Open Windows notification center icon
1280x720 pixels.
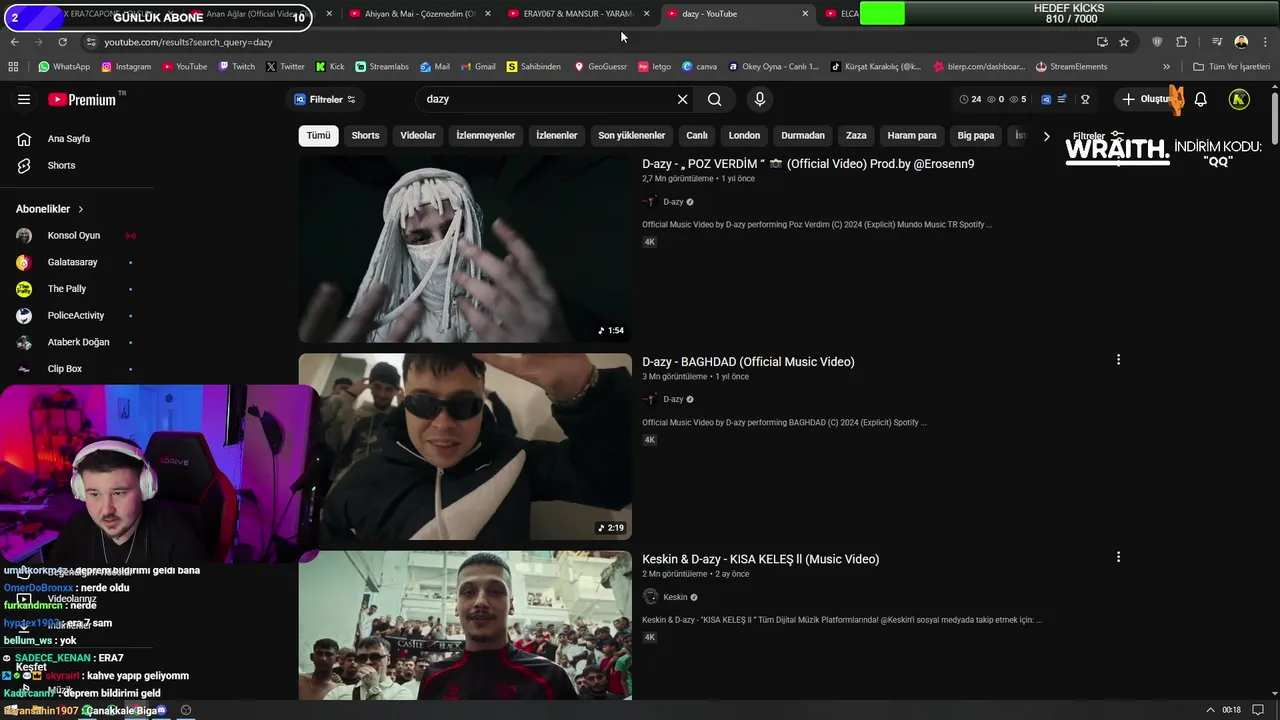click(1258, 710)
